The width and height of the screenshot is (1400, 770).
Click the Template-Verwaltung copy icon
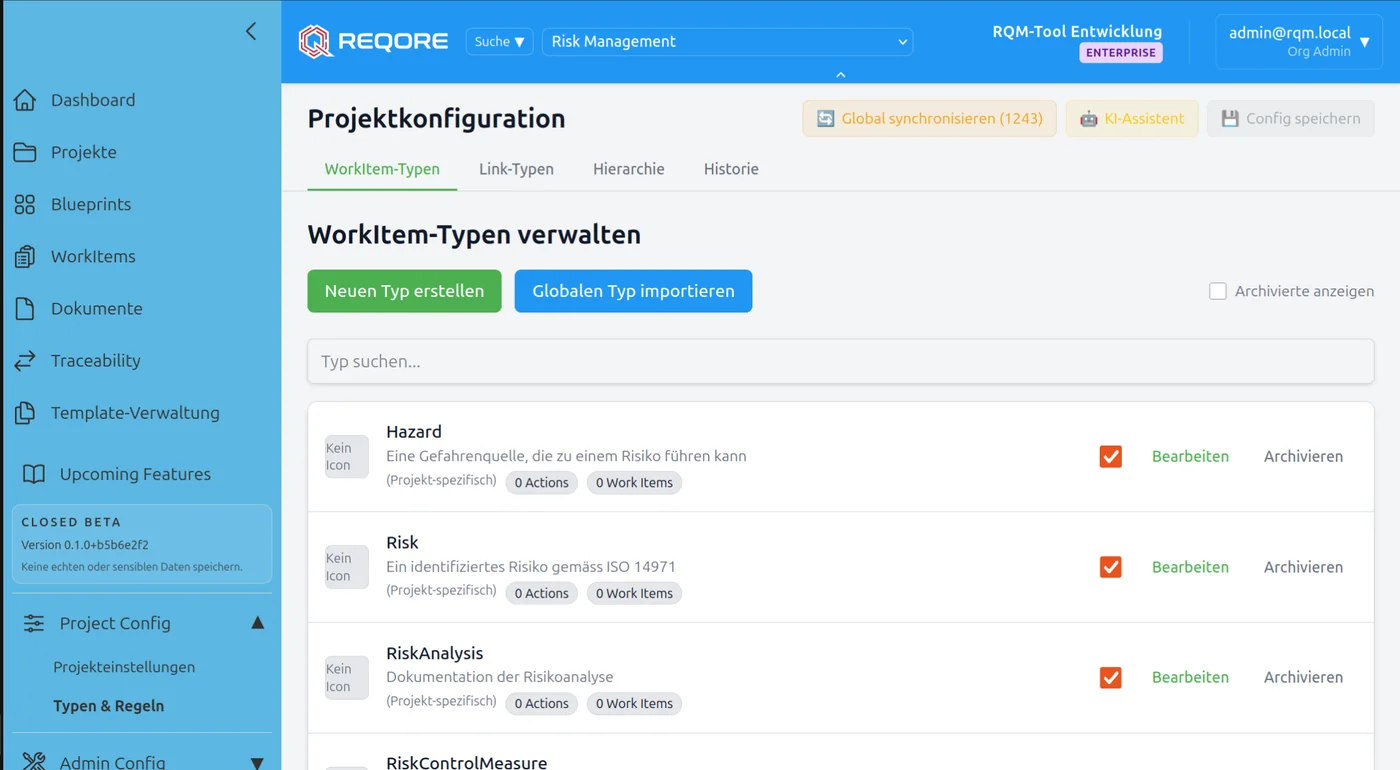(x=25, y=412)
